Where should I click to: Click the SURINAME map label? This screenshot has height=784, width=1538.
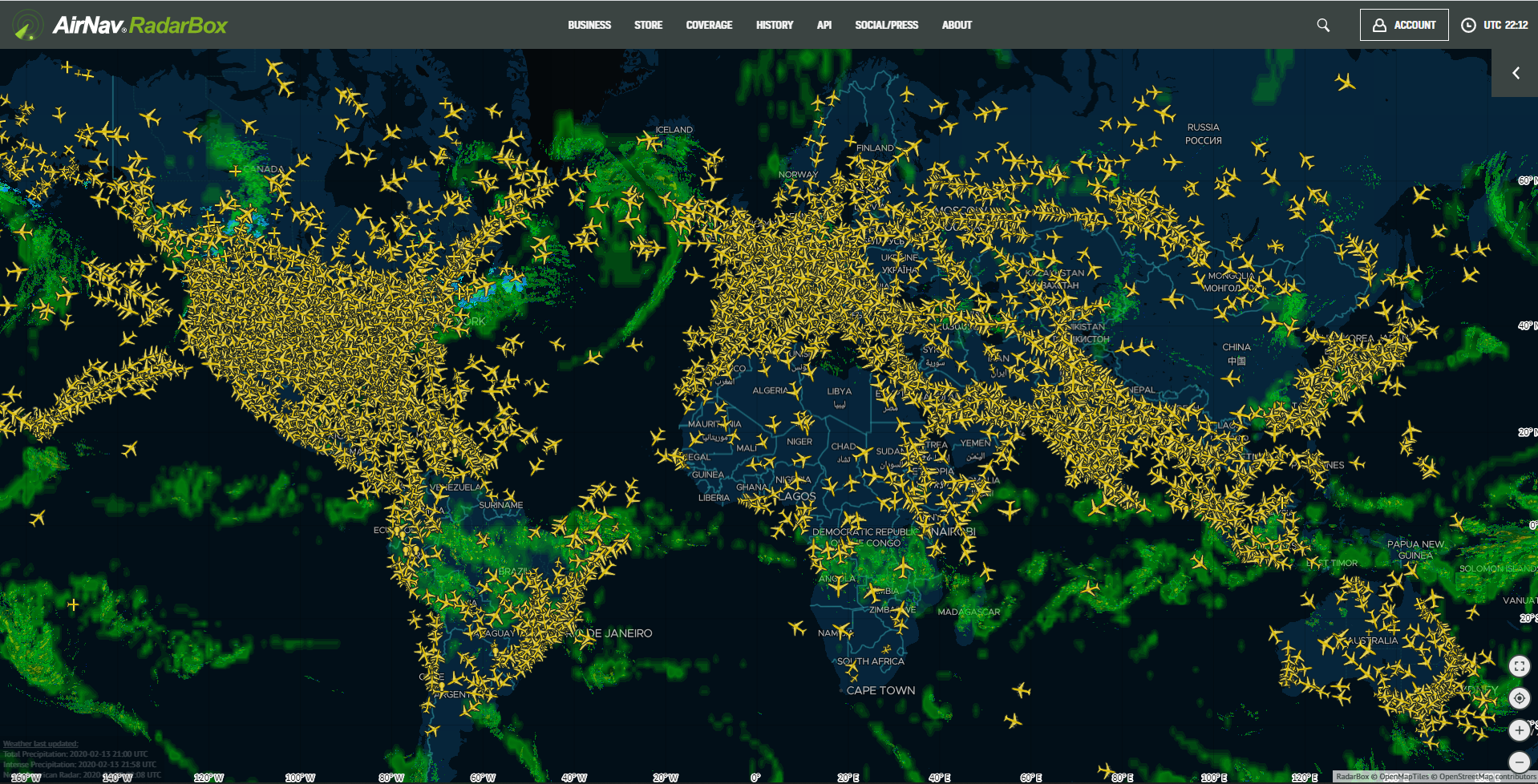tap(501, 505)
